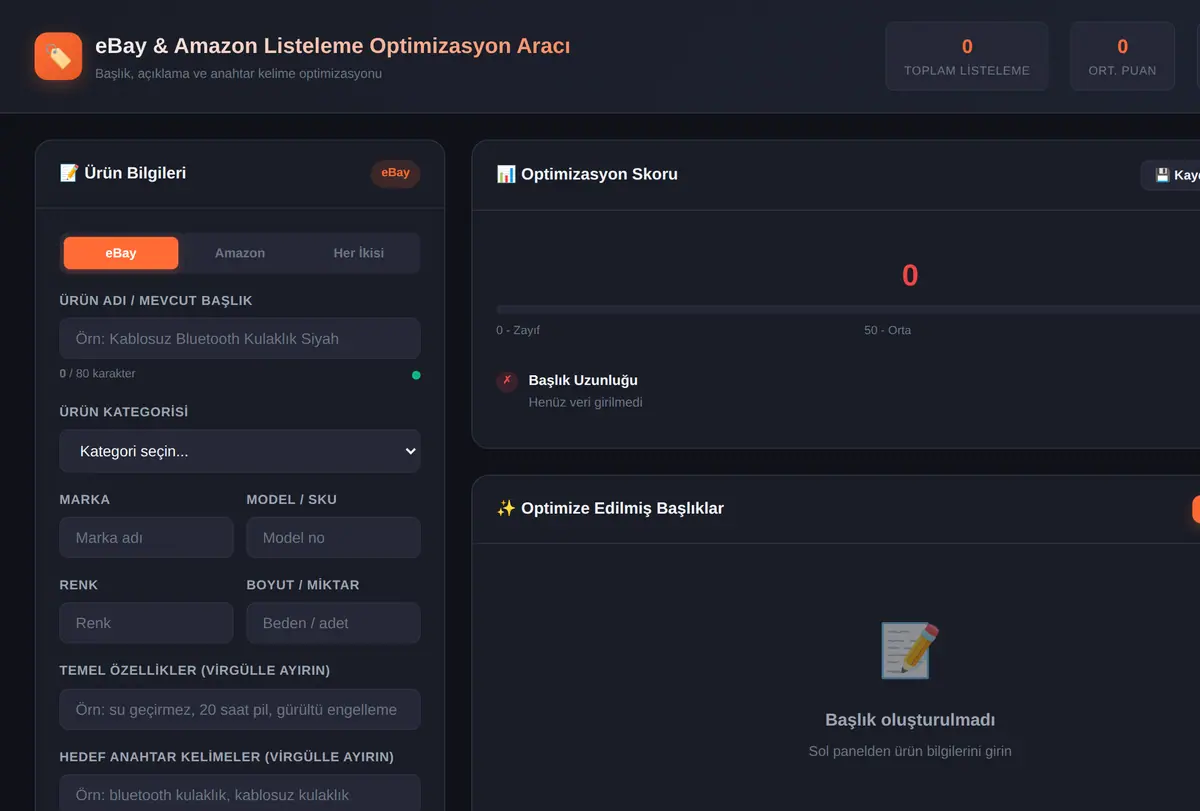The height and width of the screenshot is (811, 1200).
Task: Open the Kategori seçin dropdown
Action: (240, 451)
